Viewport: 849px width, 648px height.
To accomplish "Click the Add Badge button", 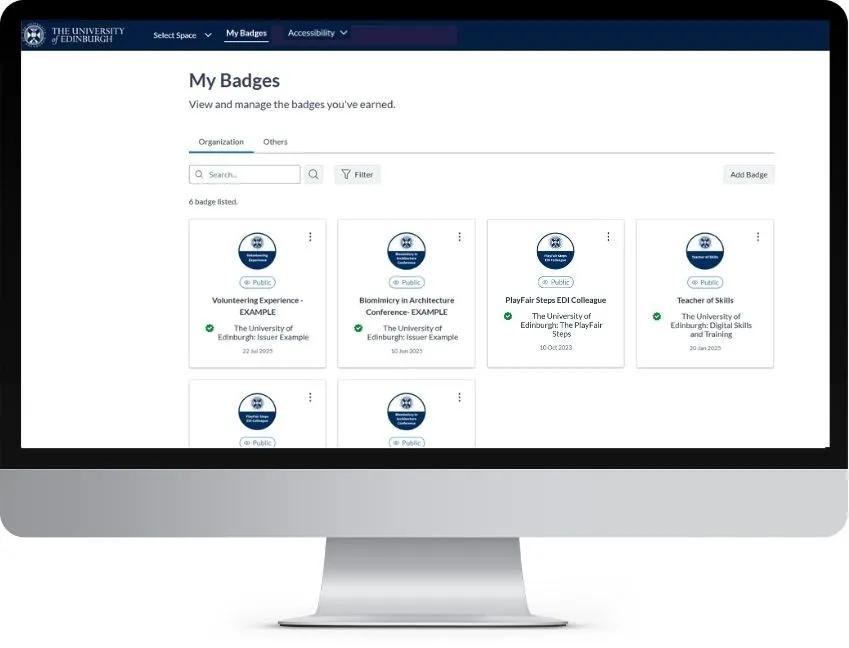I will point(749,174).
